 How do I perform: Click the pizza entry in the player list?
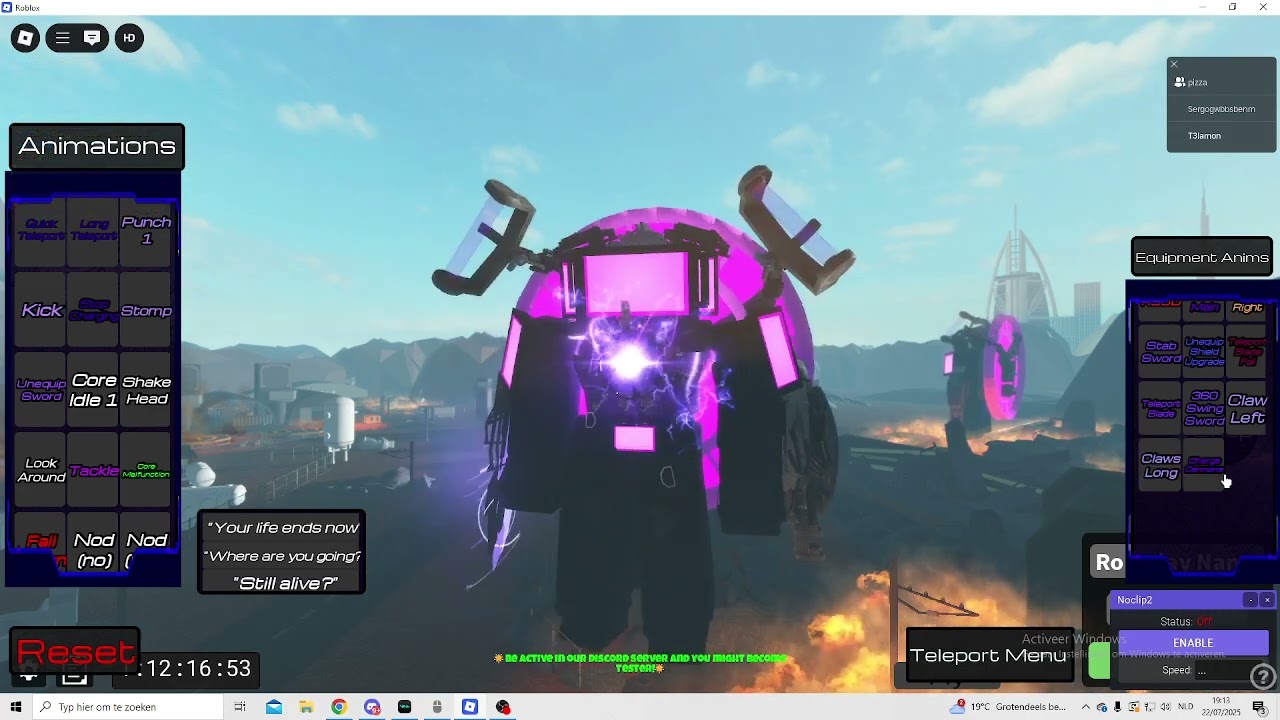point(1221,82)
